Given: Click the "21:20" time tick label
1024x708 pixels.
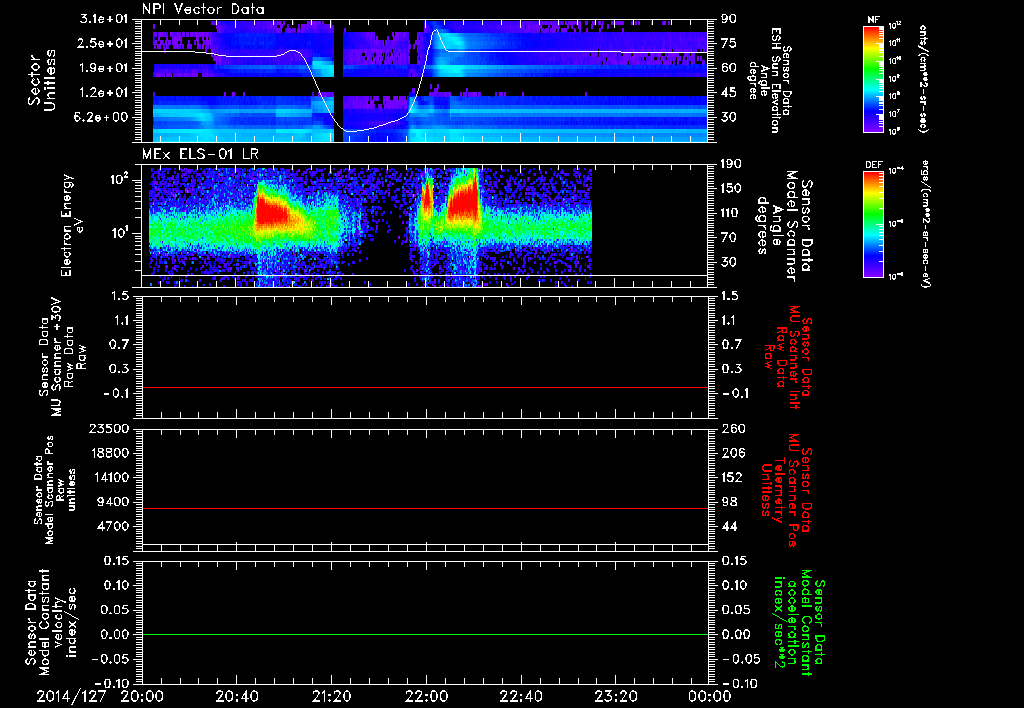Looking at the screenshot, I should tap(331, 696).
